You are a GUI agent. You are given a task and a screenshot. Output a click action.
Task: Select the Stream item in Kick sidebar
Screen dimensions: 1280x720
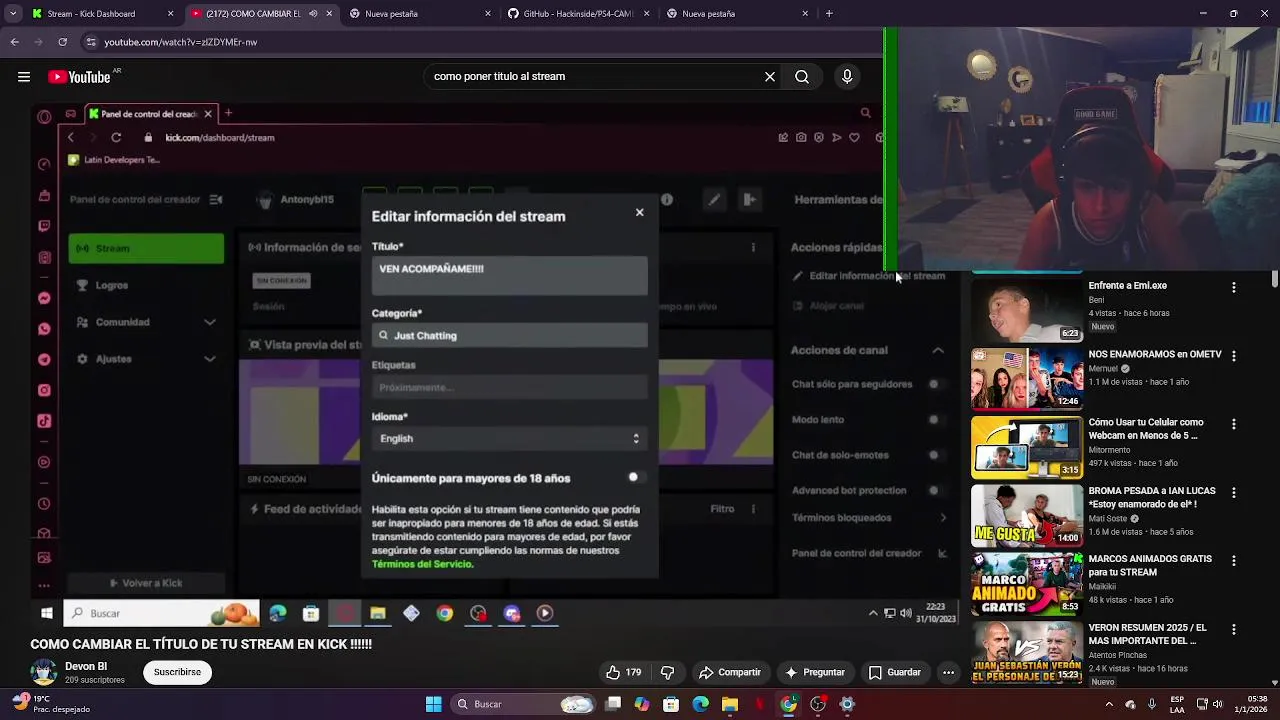146,248
